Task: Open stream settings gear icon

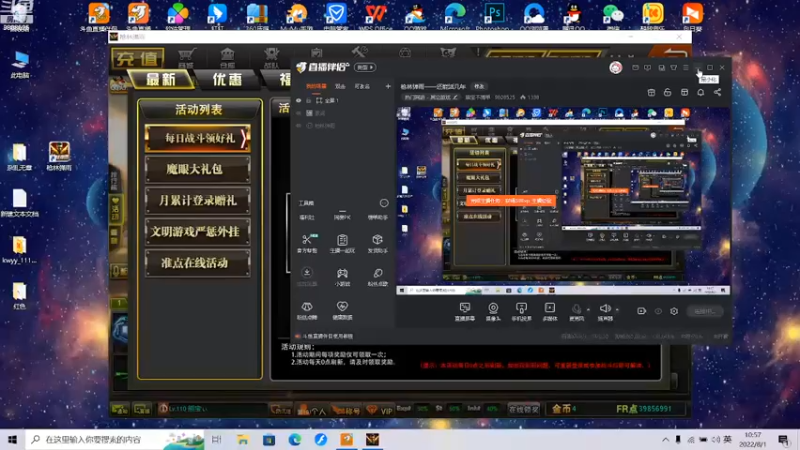Action: [674, 311]
